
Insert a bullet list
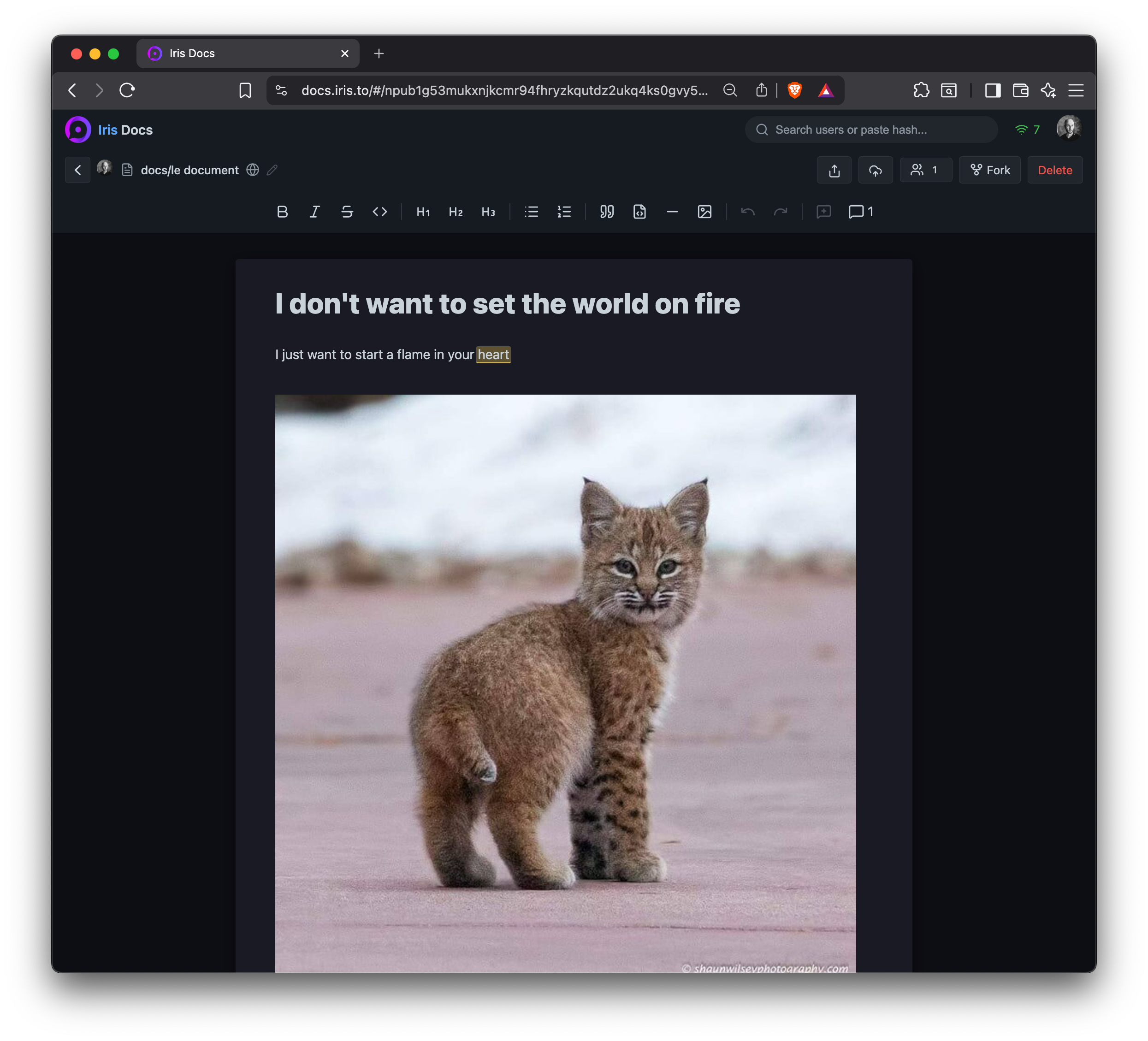(x=531, y=212)
